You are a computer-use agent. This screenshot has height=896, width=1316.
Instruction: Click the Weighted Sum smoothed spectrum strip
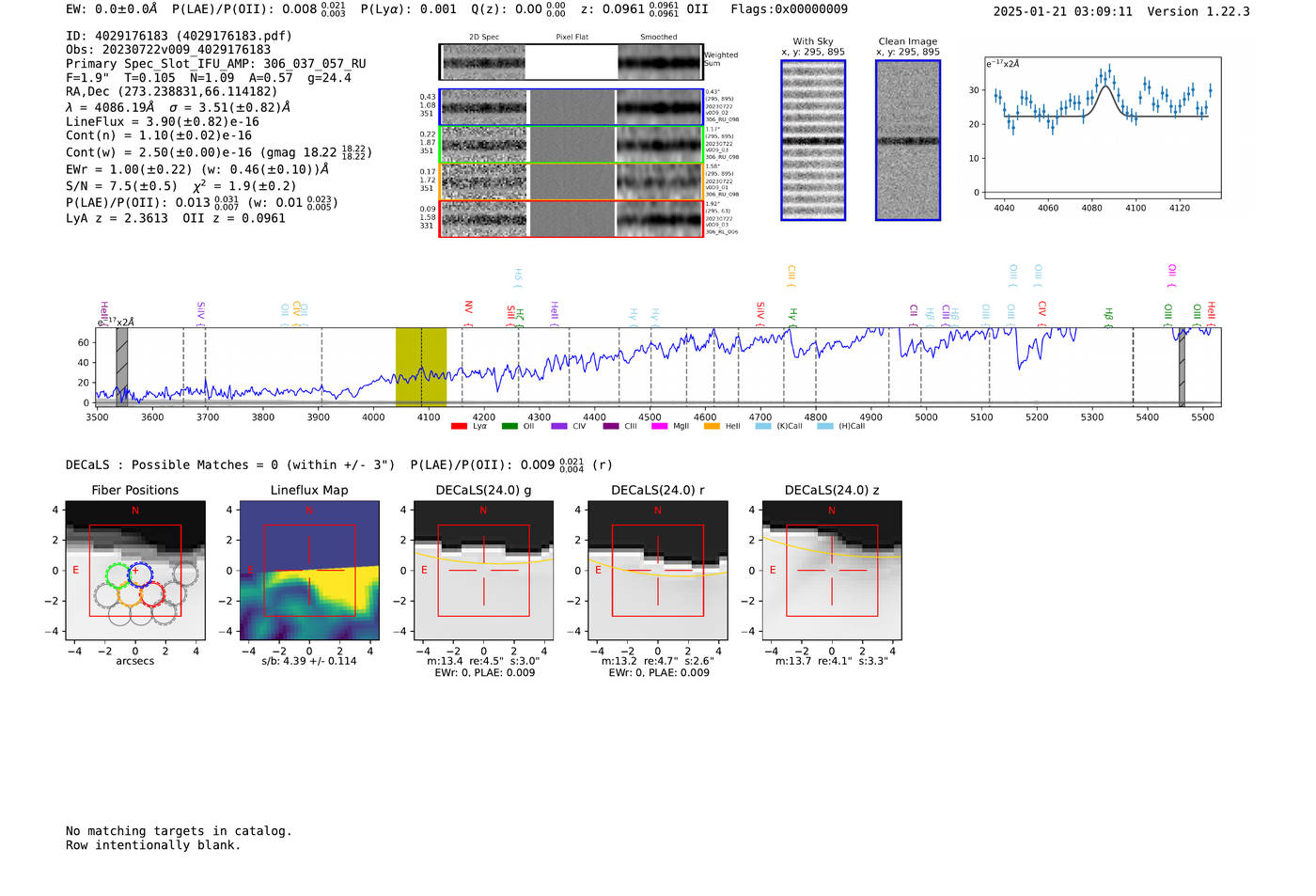pos(660,63)
